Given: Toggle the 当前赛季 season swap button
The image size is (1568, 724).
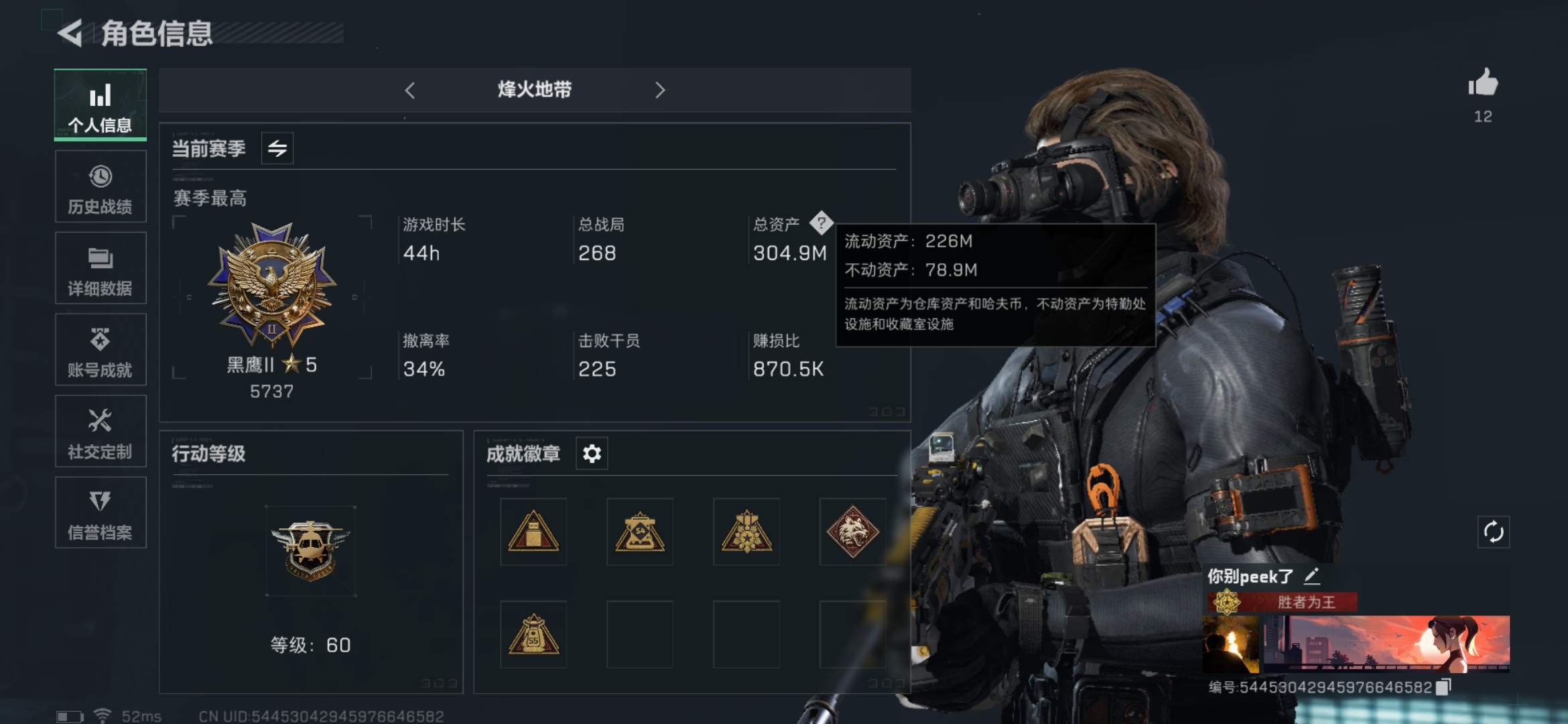Looking at the screenshot, I should (277, 148).
